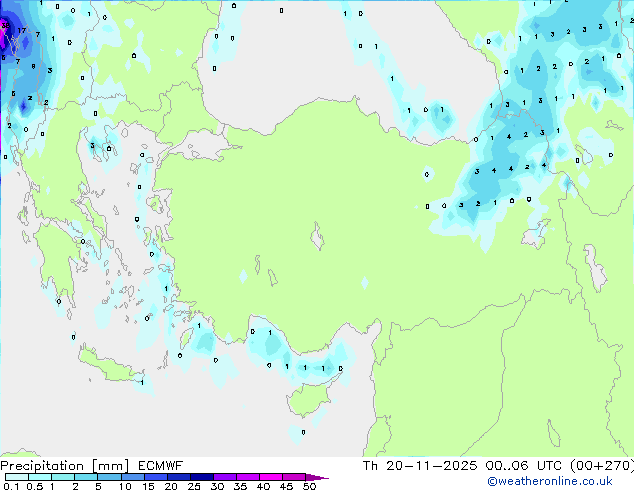Click the island of Cyprus
This screenshot has height=490, width=634.
point(309,399)
